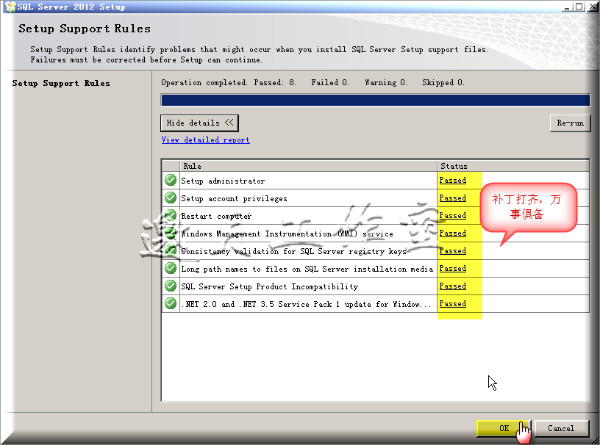Viewport: 600px width, 445px height.
Task: Select the Restart computer rule text
Action: coord(216,216)
